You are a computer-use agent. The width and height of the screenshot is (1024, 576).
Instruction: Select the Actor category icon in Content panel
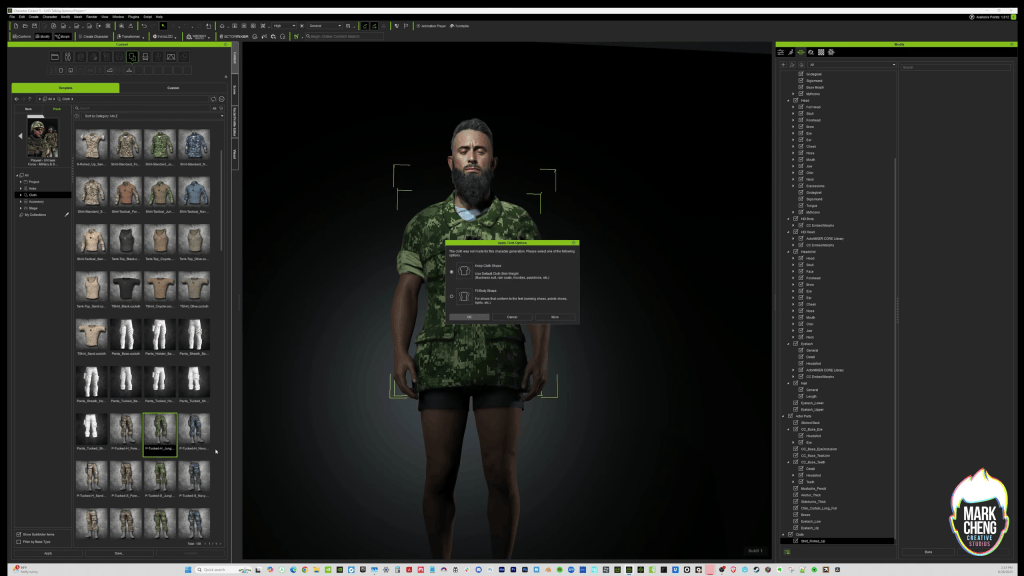(x=68, y=57)
